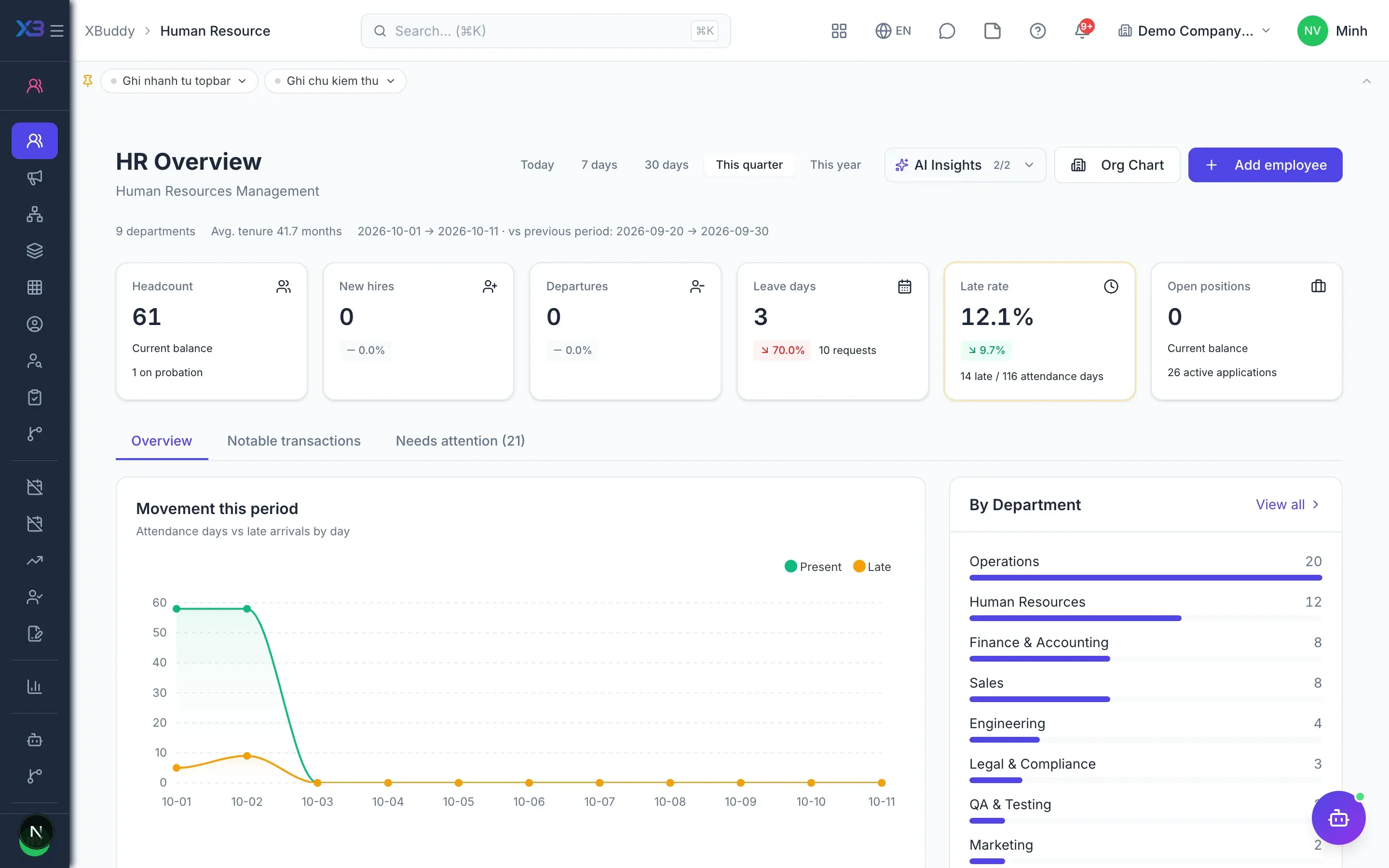The image size is (1389, 868).
Task: Click the Add employee button
Action: click(x=1265, y=165)
